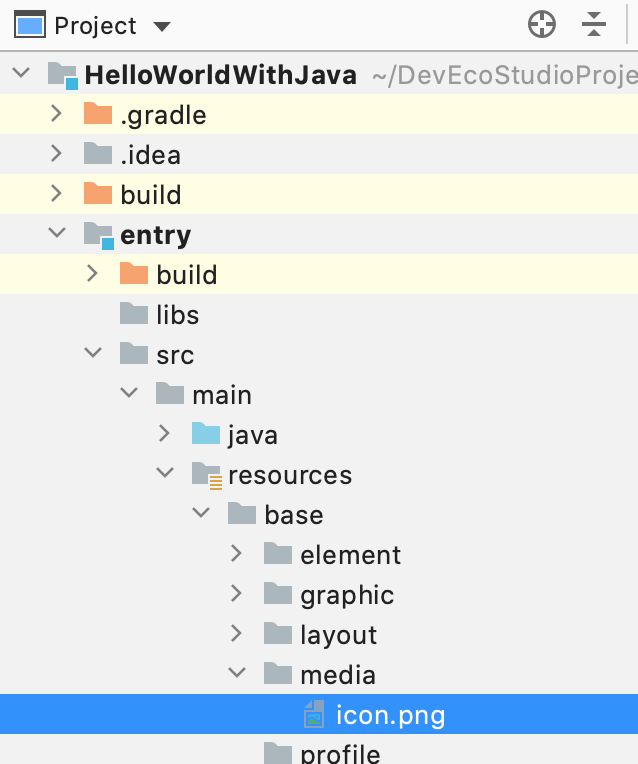Collapse the src folder chevron
This screenshot has height=764, width=638.
tap(93, 352)
